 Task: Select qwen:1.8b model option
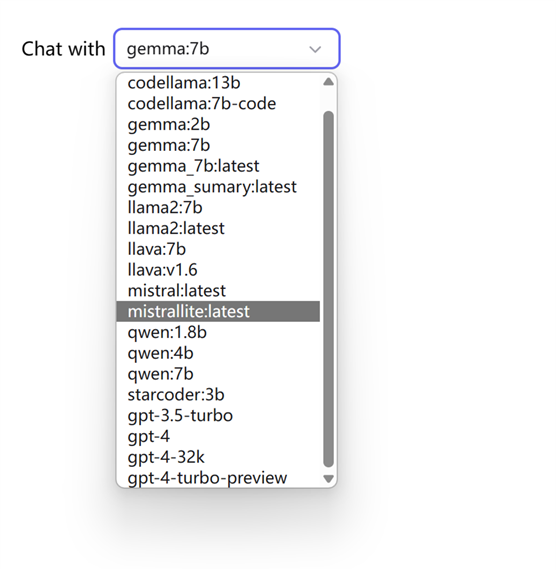click(x=218, y=332)
